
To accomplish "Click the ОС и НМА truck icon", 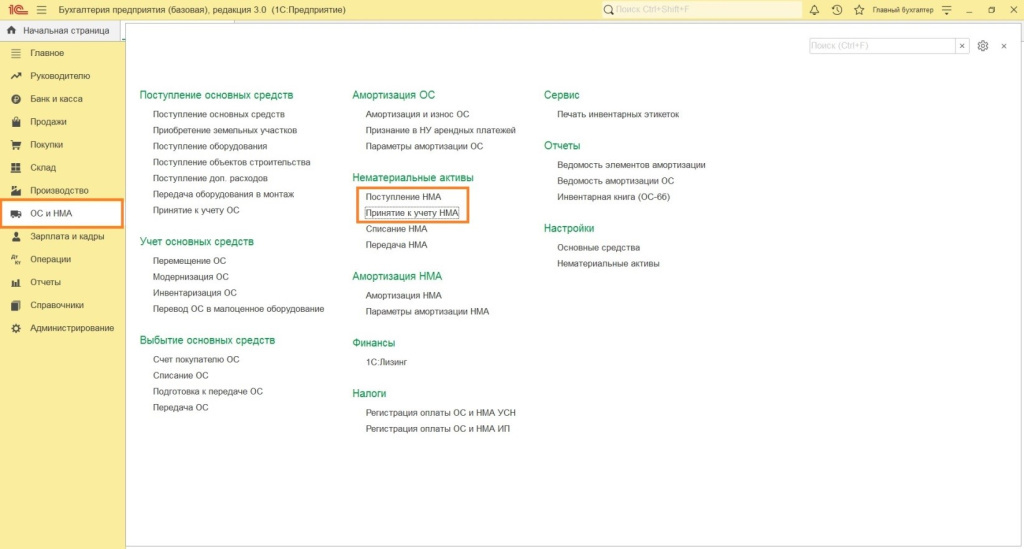I will tap(16, 213).
